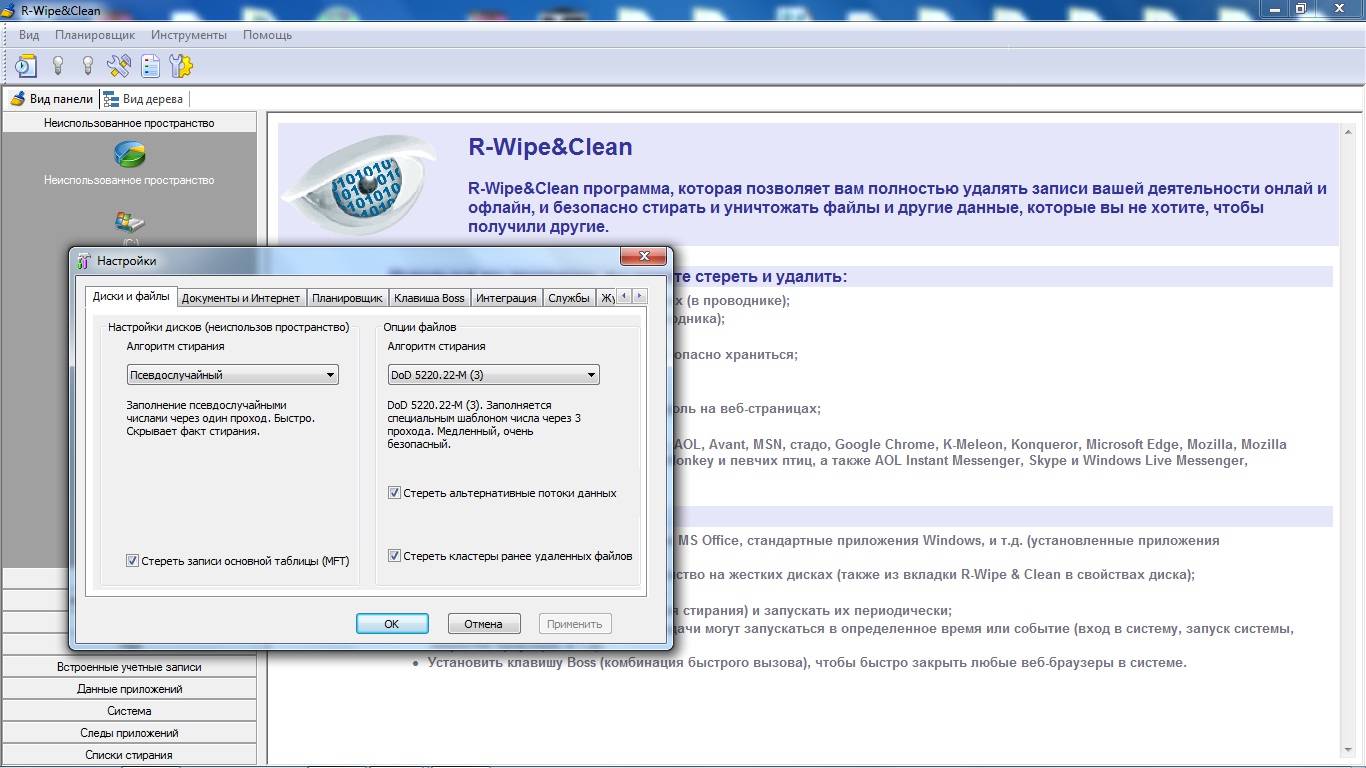Open the Данные приложений section
Image resolution: width=1366 pixels, height=768 pixels.
(129, 689)
